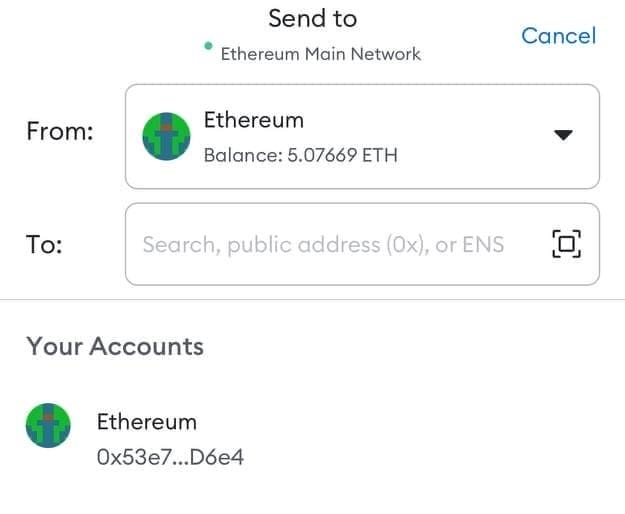
Task: Click the avatar in the From account box
Action: point(167,136)
